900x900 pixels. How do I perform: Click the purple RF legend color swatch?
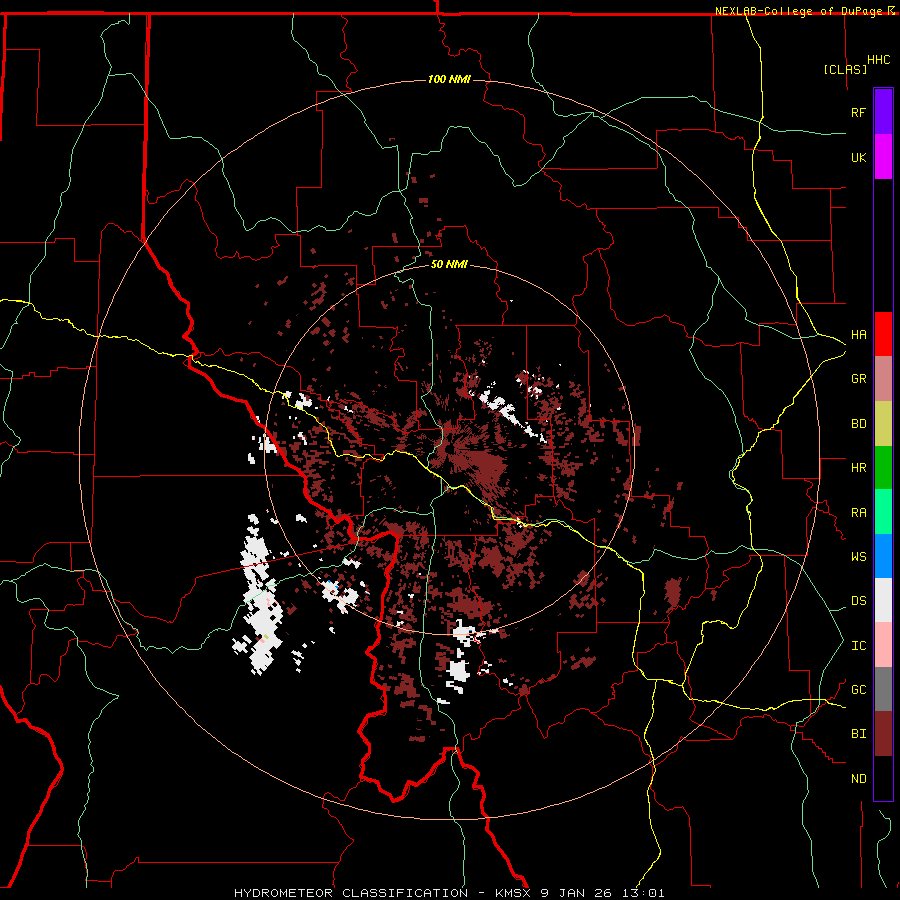pyautogui.click(x=883, y=112)
